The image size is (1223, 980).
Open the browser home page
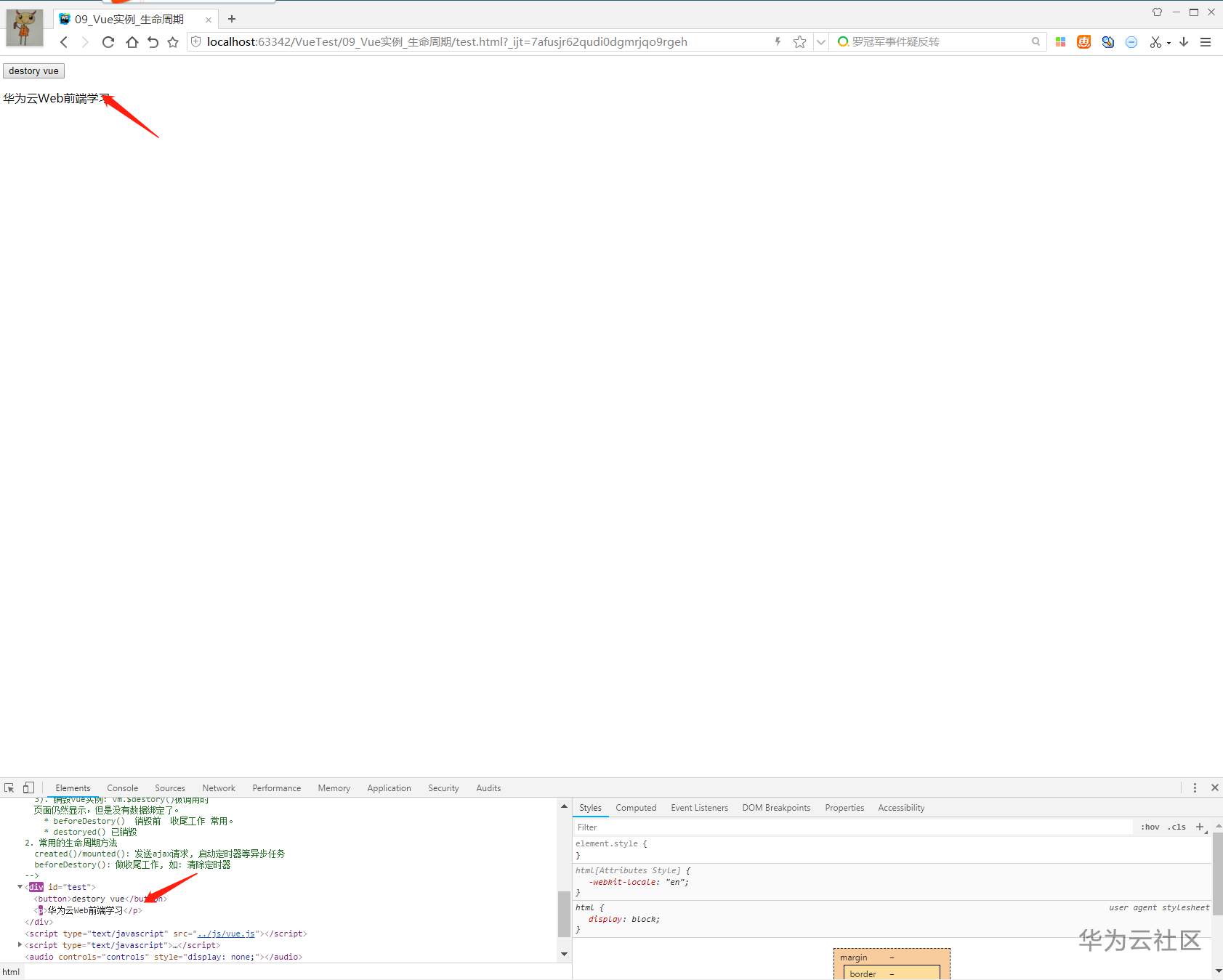[x=132, y=42]
